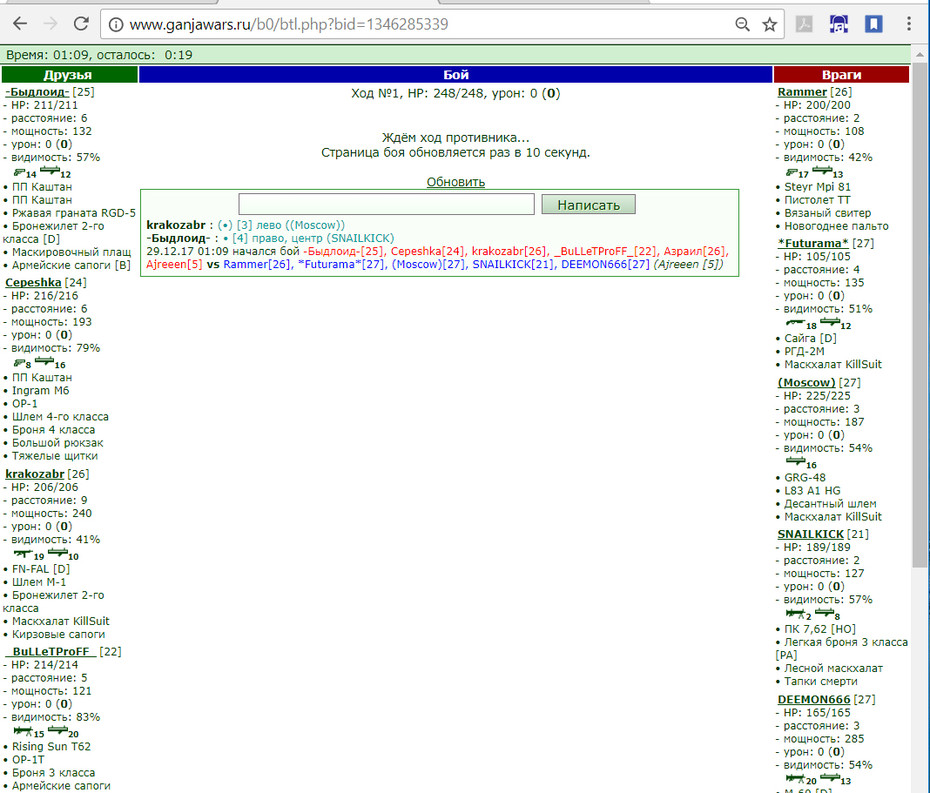Click krakozabr's weapon icon with 10
Image resolution: width=930 pixels, height=793 pixels.
[x=58, y=553]
